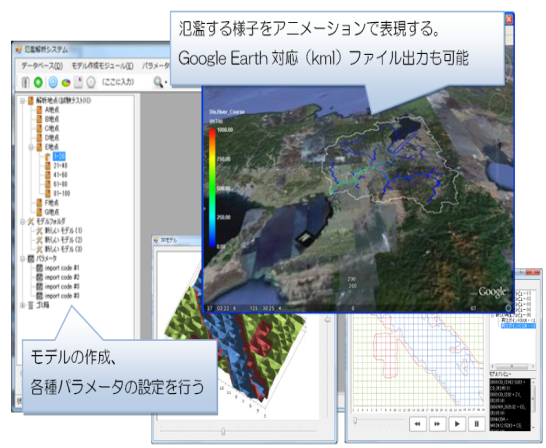Click the fast-forward button in animation window
Screen dimensions: 546x448
[x=437, y=424]
